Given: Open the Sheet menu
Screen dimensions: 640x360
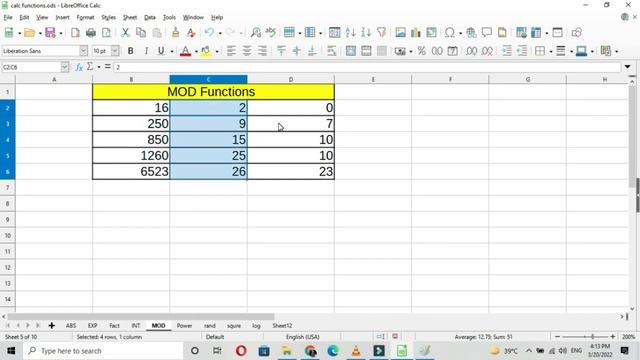Looking at the screenshot, I should pos(130,18).
